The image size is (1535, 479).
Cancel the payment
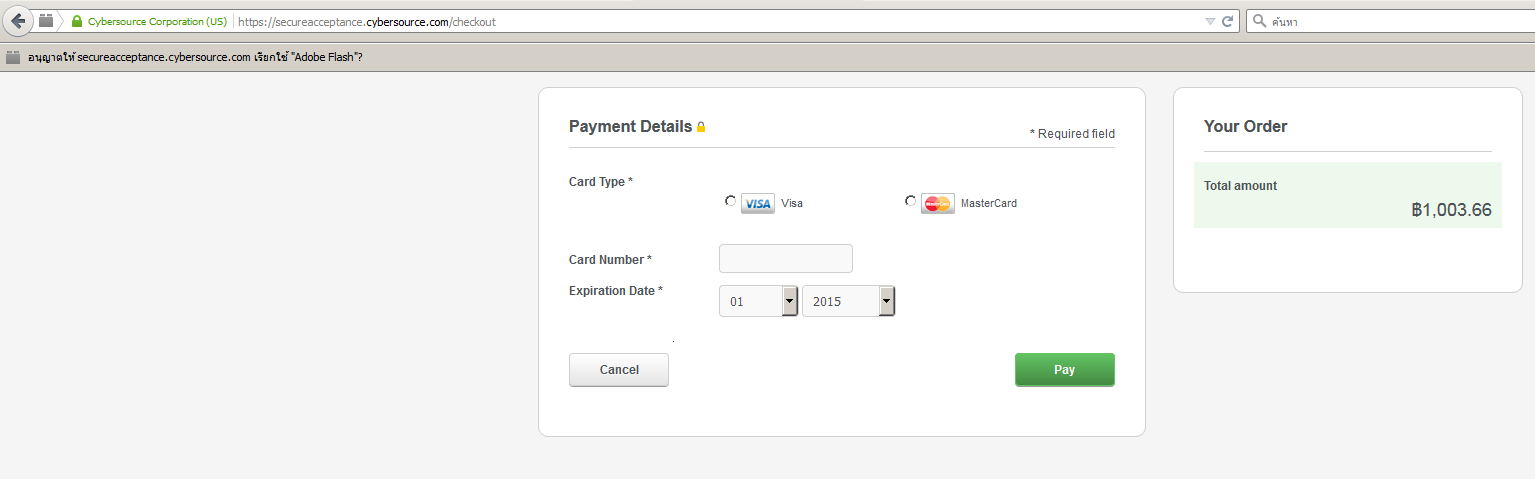(619, 370)
